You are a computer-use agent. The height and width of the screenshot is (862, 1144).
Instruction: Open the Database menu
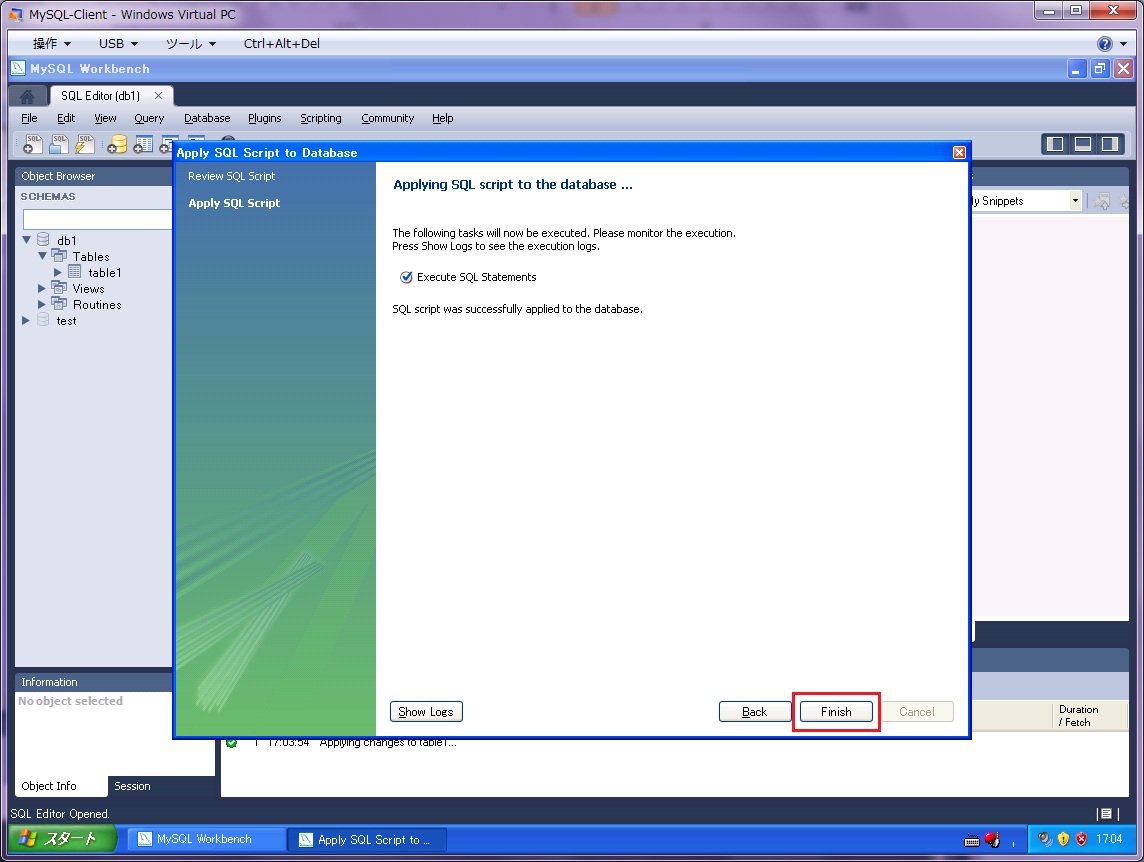(207, 118)
